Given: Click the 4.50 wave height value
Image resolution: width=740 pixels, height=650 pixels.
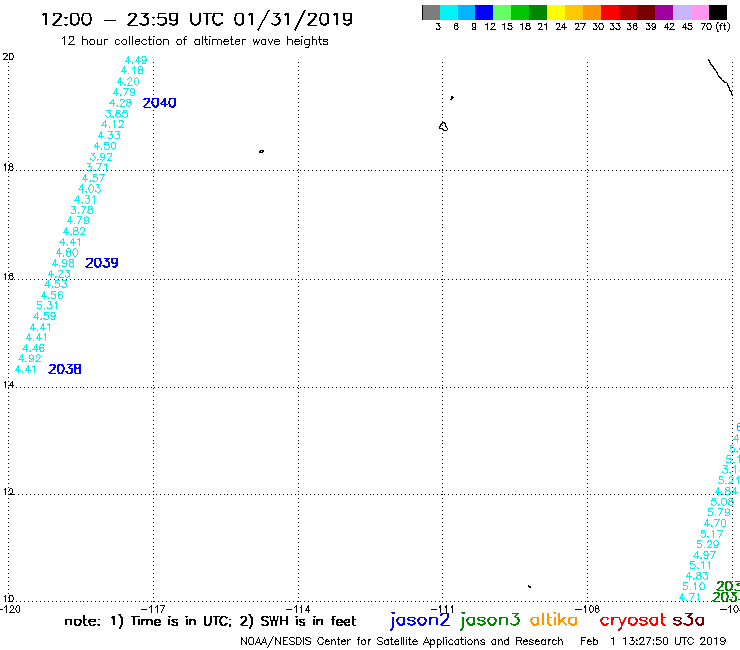Looking at the screenshot, I should tap(105, 146).
